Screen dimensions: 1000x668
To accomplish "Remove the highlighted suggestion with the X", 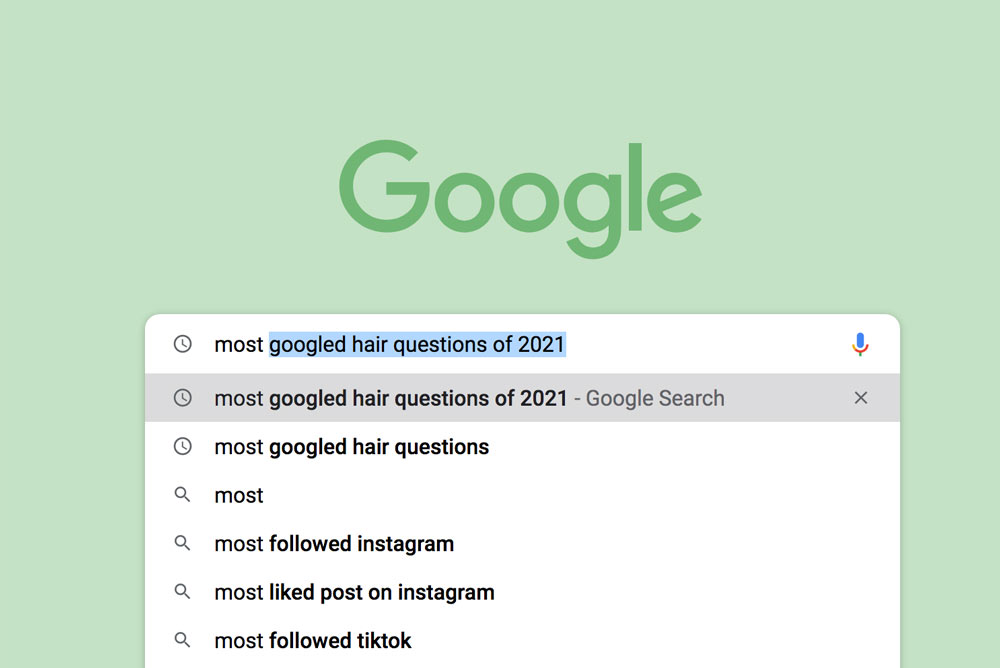I will click(x=860, y=398).
